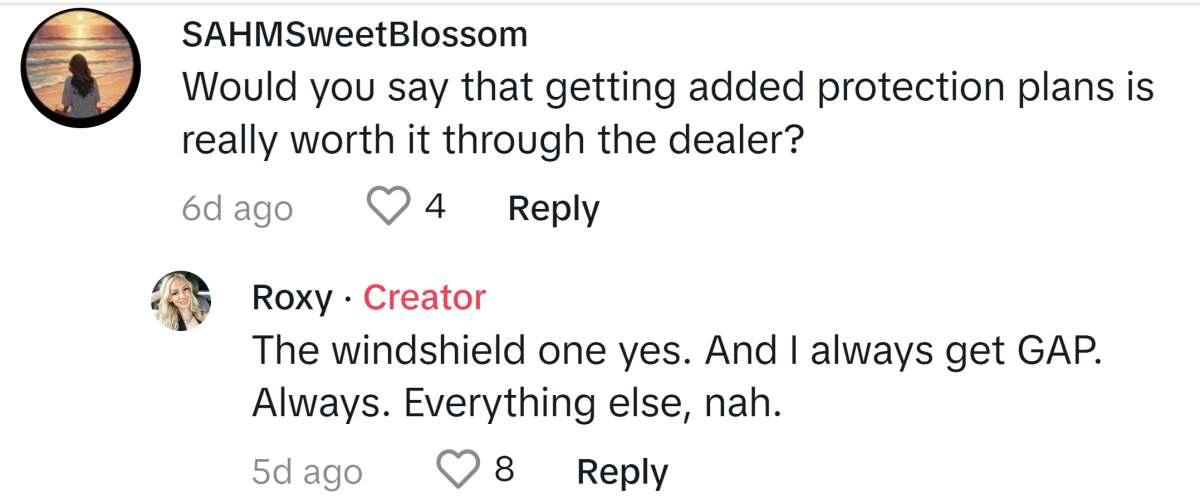Open Roxy's profile picture
The width and height of the screenshot is (1200, 497).
(x=181, y=300)
